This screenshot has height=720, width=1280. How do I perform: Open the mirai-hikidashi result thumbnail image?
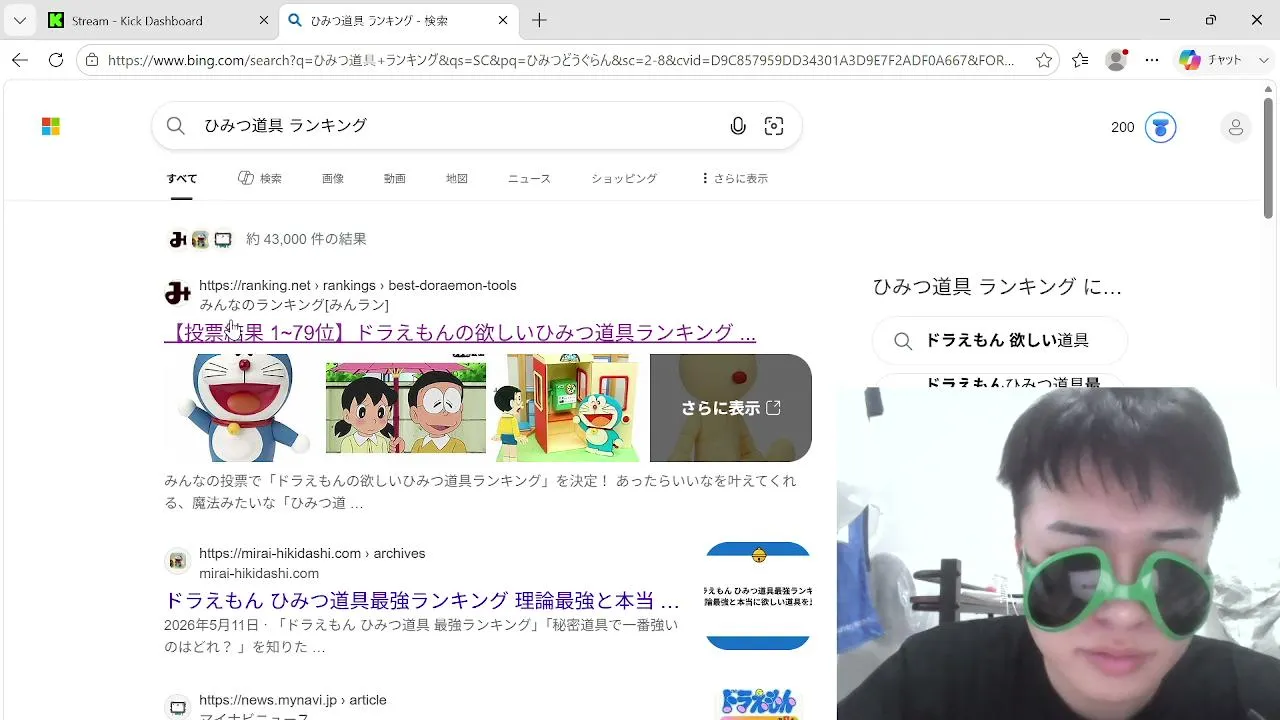click(x=758, y=596)
